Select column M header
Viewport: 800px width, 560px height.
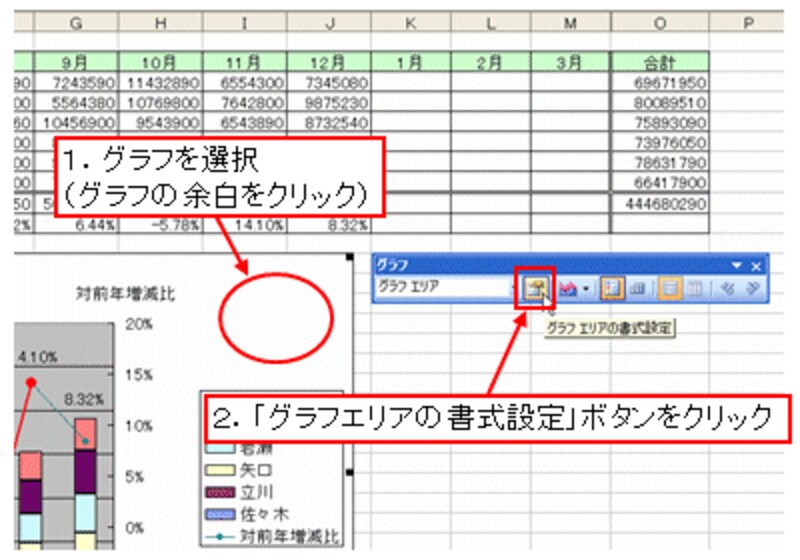[570, 23]
